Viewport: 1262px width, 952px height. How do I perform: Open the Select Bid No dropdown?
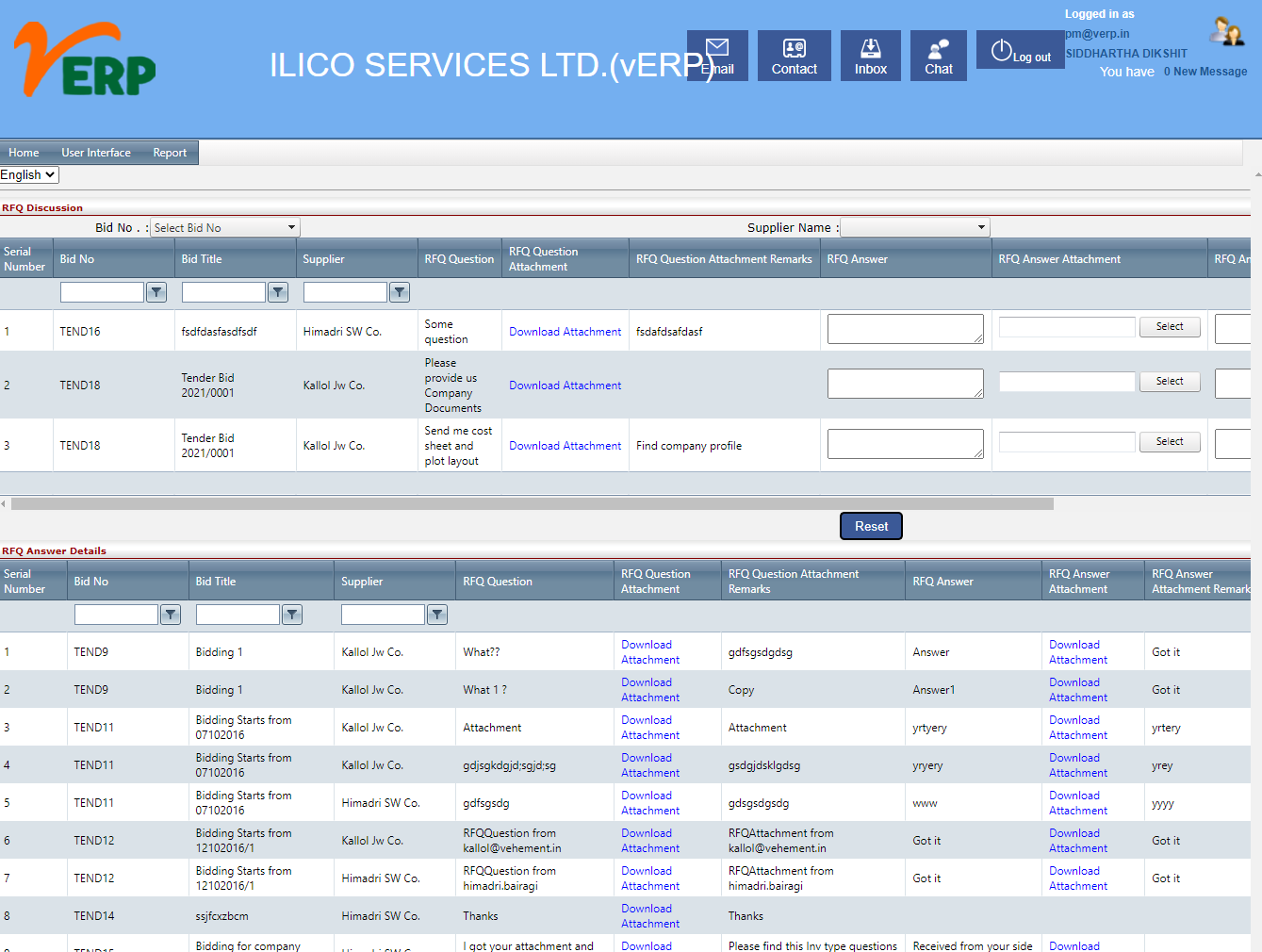point(225,227)
